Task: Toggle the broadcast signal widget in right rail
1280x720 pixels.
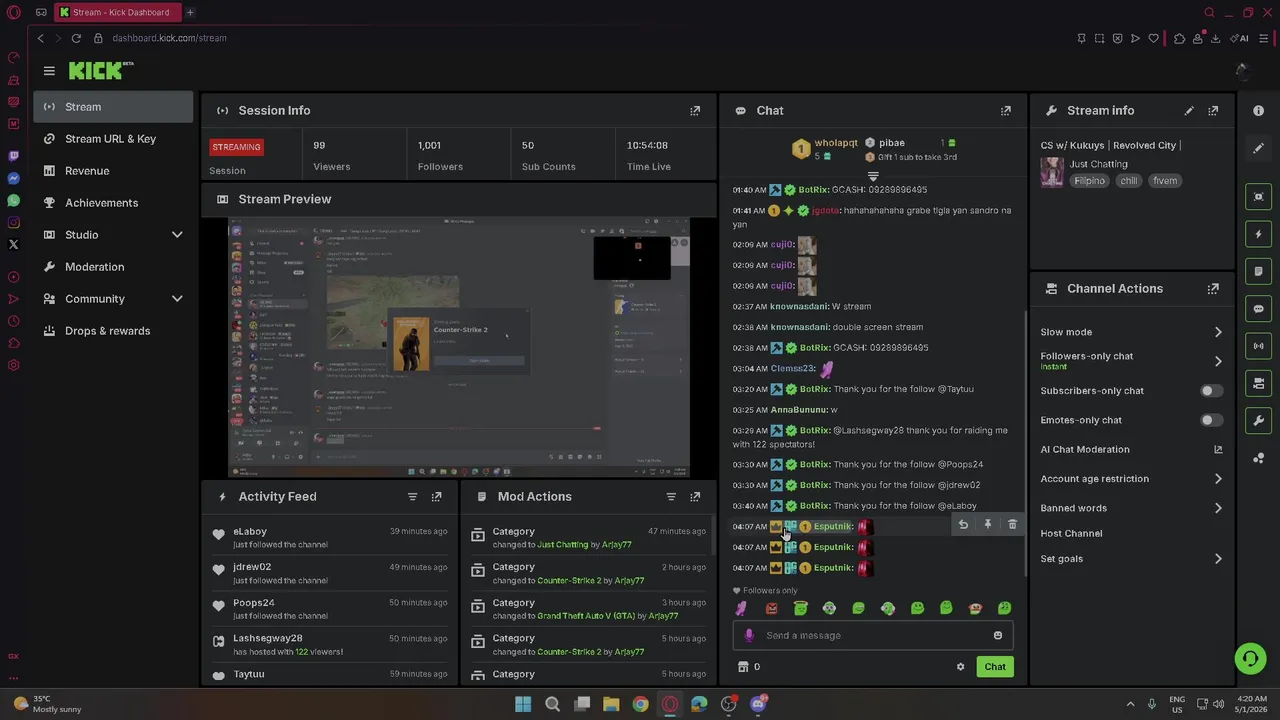Action: (1259, 346)
